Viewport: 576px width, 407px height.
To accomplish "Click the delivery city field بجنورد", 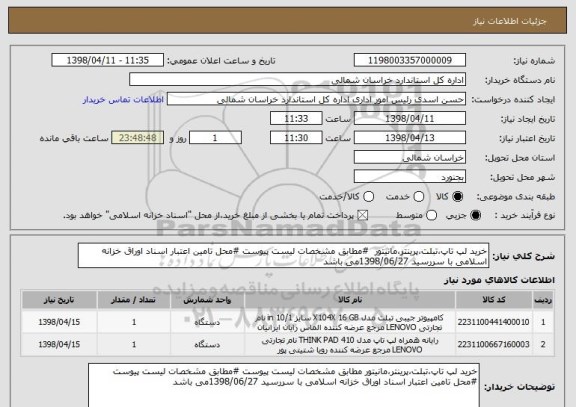I will (410, 177).
